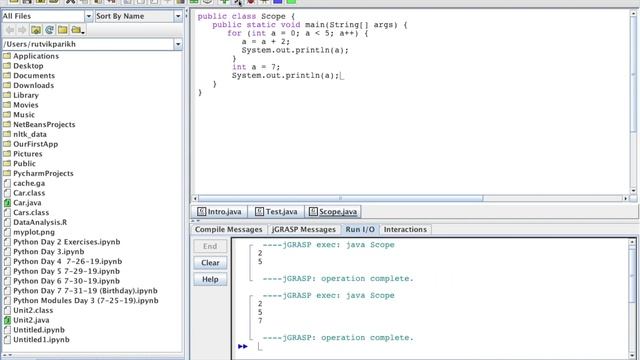Go forward in the file browser
This screenshot has width=640, height=360.
[x=22, y=30]
